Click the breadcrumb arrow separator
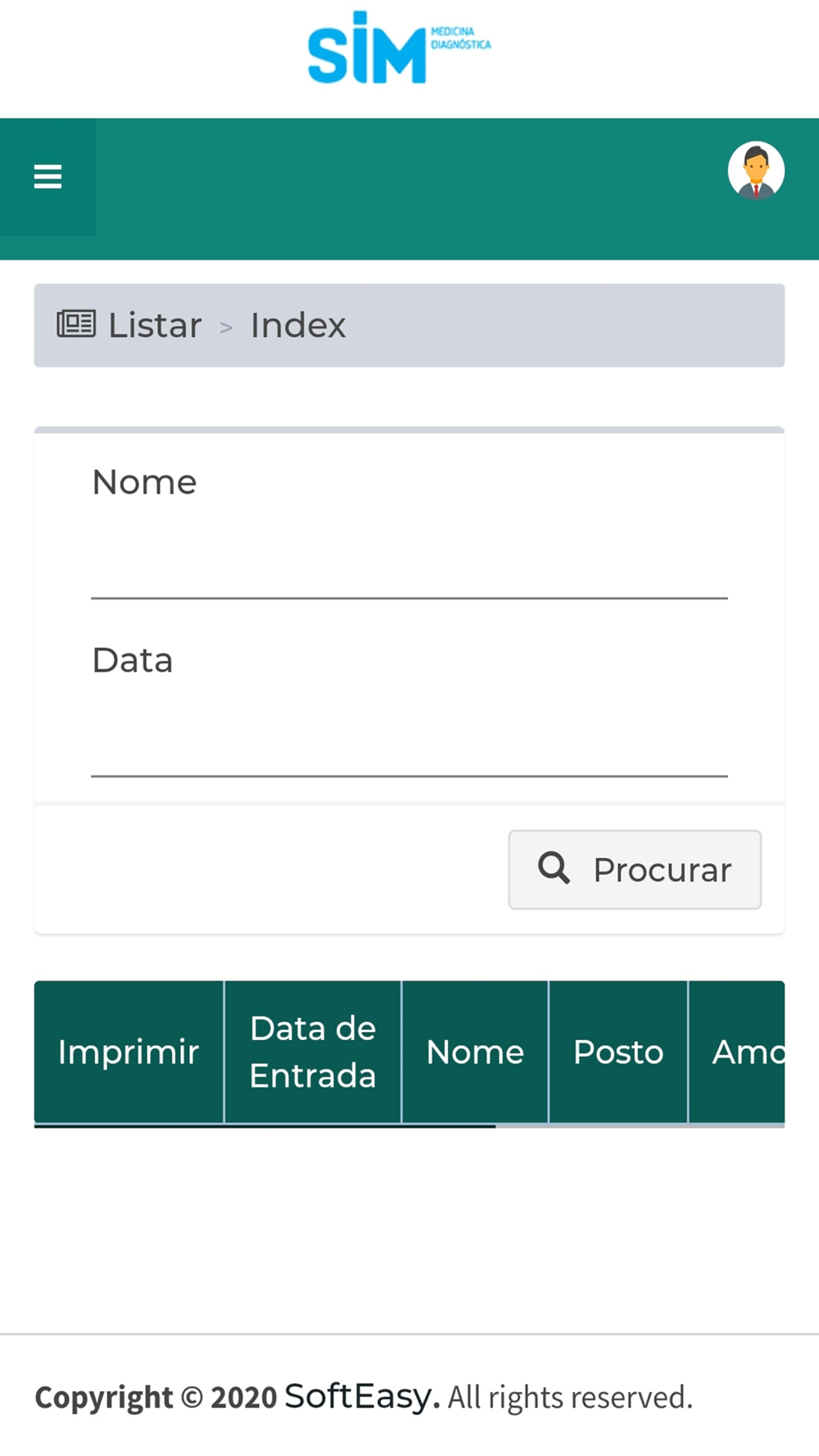The image size is (819, 1456). coord(226,328)
